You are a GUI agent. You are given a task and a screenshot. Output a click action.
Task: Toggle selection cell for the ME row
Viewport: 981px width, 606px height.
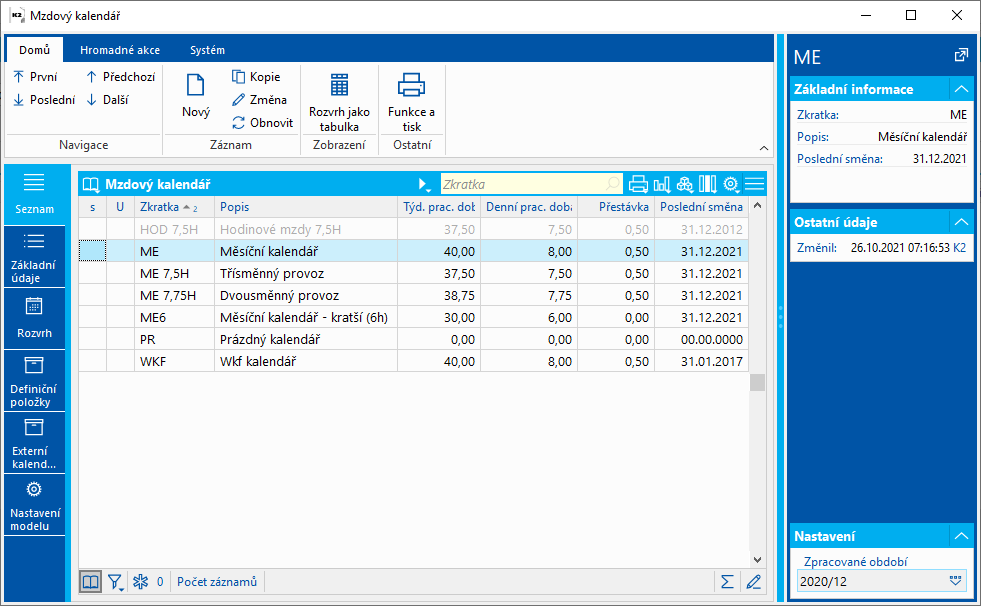pyautogui.click(x=92, y=251)
